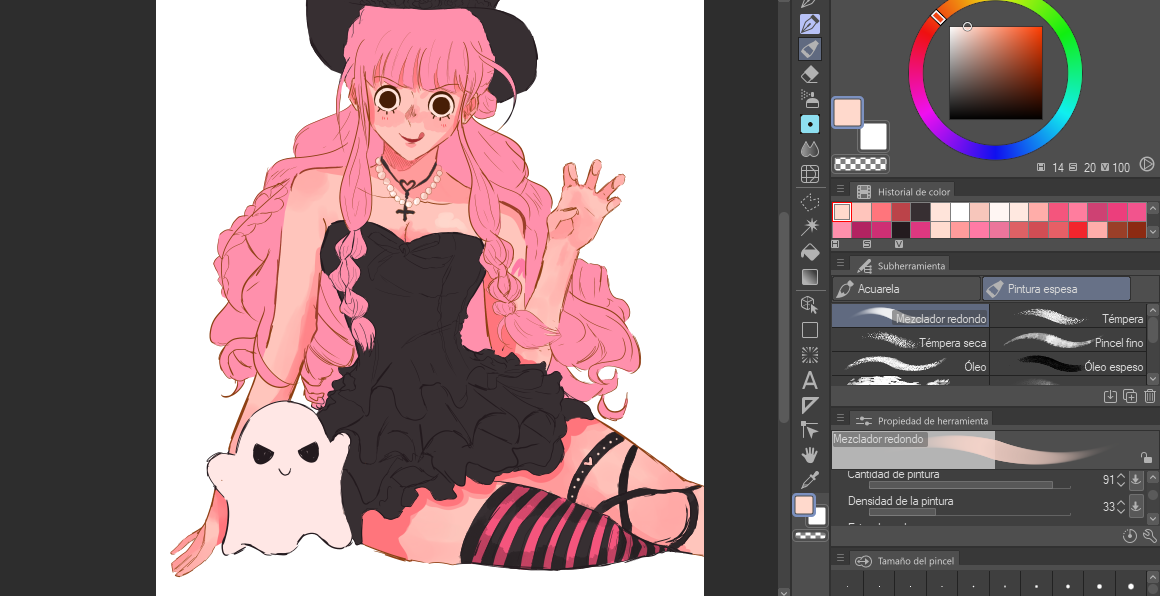
Task: Open Subherramienta panel menu
Action: (x=840, y=263)
